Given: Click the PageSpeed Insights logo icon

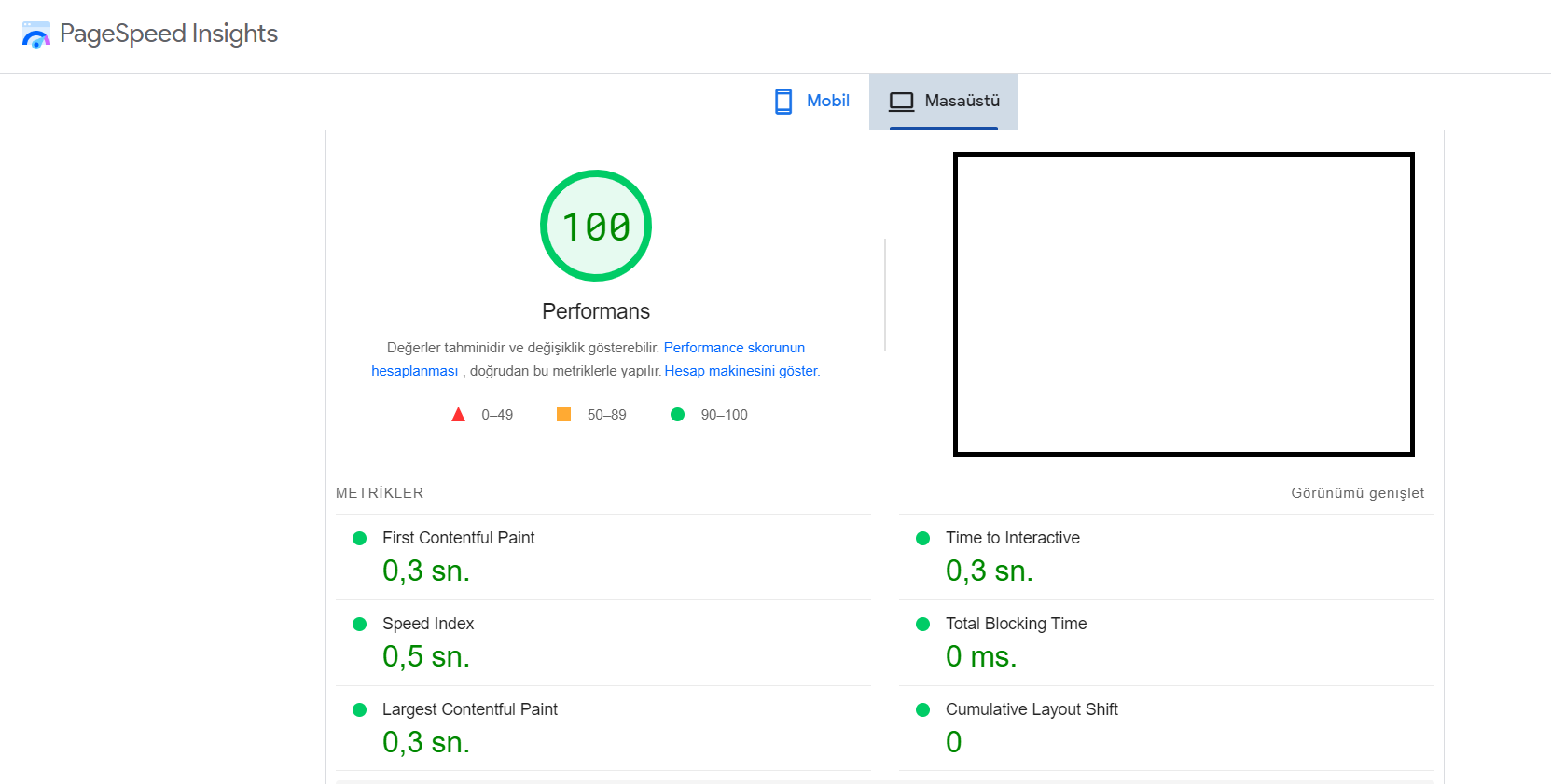Looking at the screenshot, I should click(x=36, y=34).
